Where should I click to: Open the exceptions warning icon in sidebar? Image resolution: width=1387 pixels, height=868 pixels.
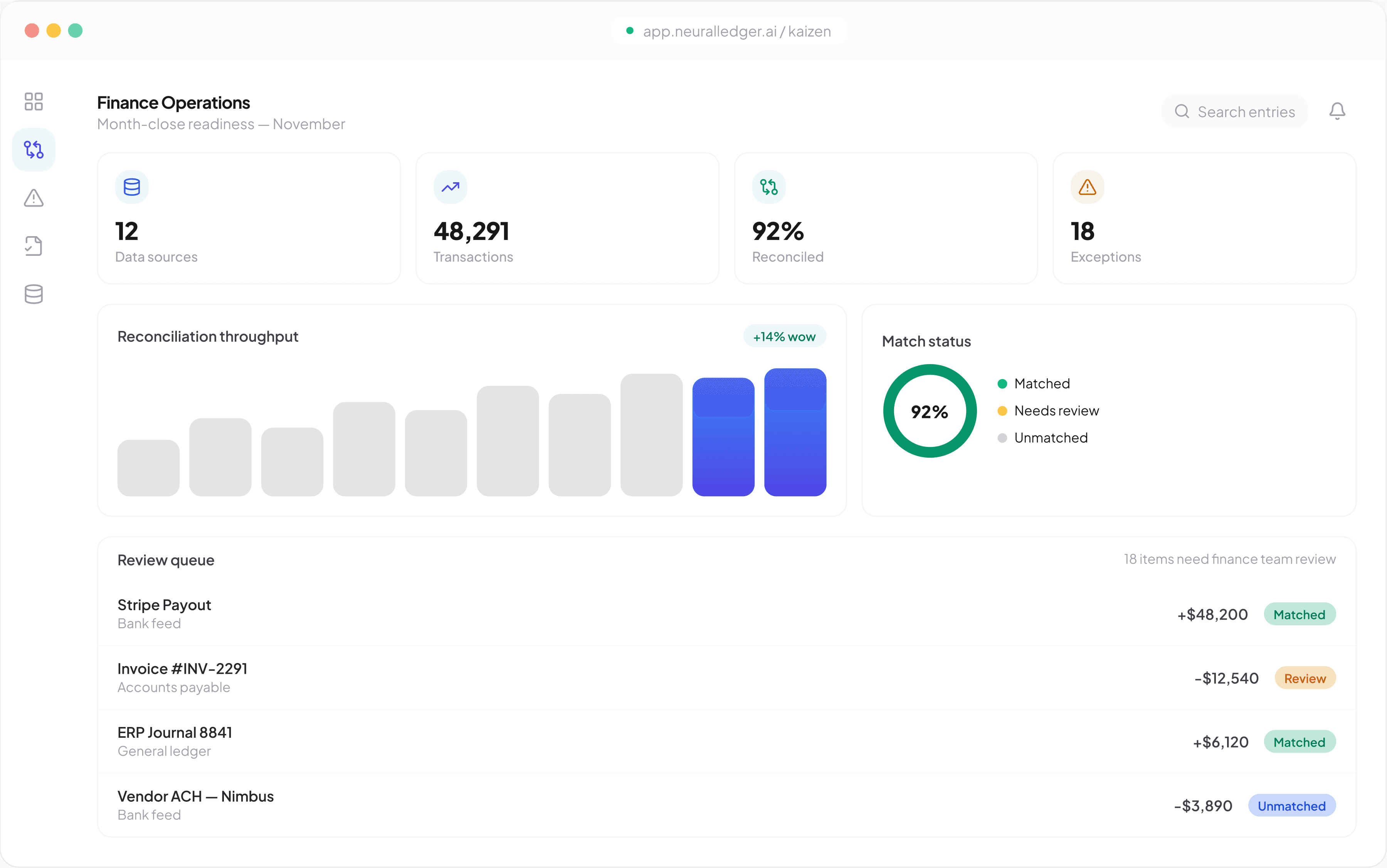click(x=34, y=198)
